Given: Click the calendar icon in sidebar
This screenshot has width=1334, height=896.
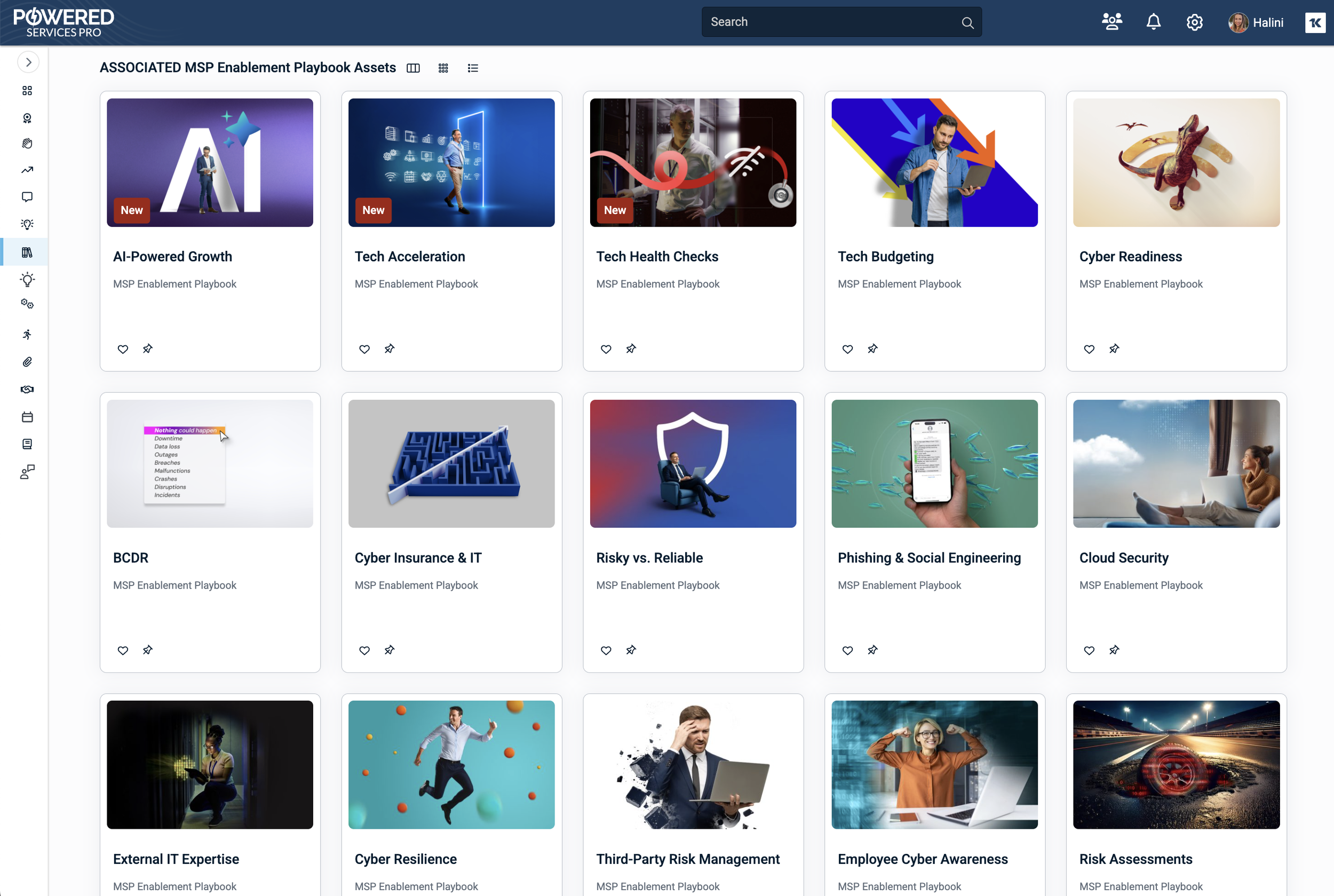Looking at the screenshot, I should pyautogui.click(x=27, y=417).
